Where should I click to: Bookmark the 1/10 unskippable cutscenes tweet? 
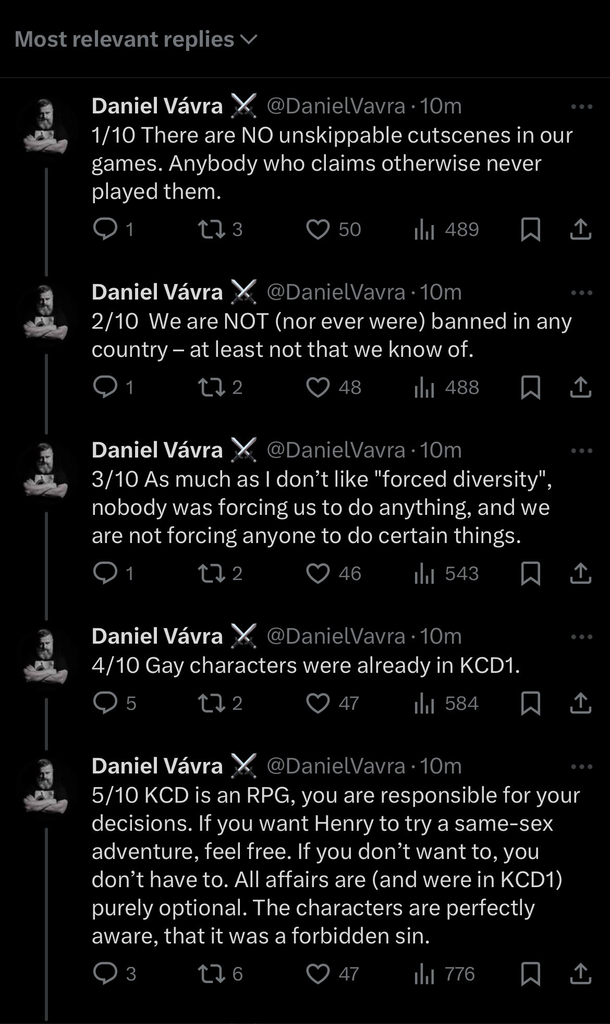point(532,230)
